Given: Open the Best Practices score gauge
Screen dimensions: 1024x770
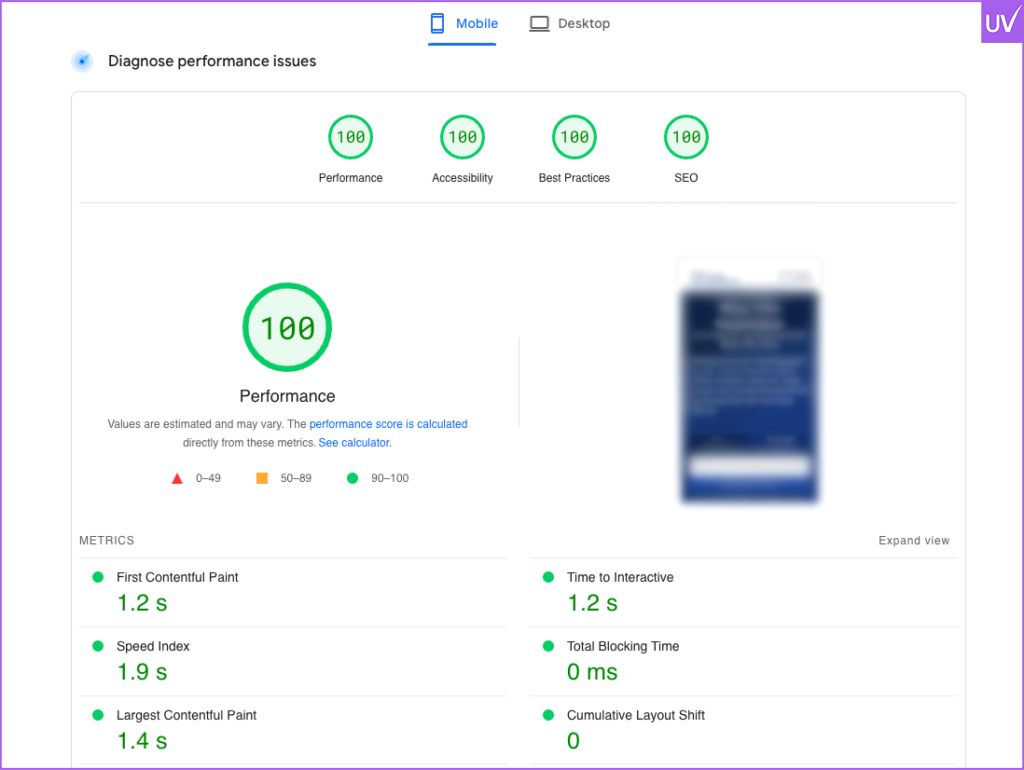Looking at the screenshot, I should click(574, 138).
